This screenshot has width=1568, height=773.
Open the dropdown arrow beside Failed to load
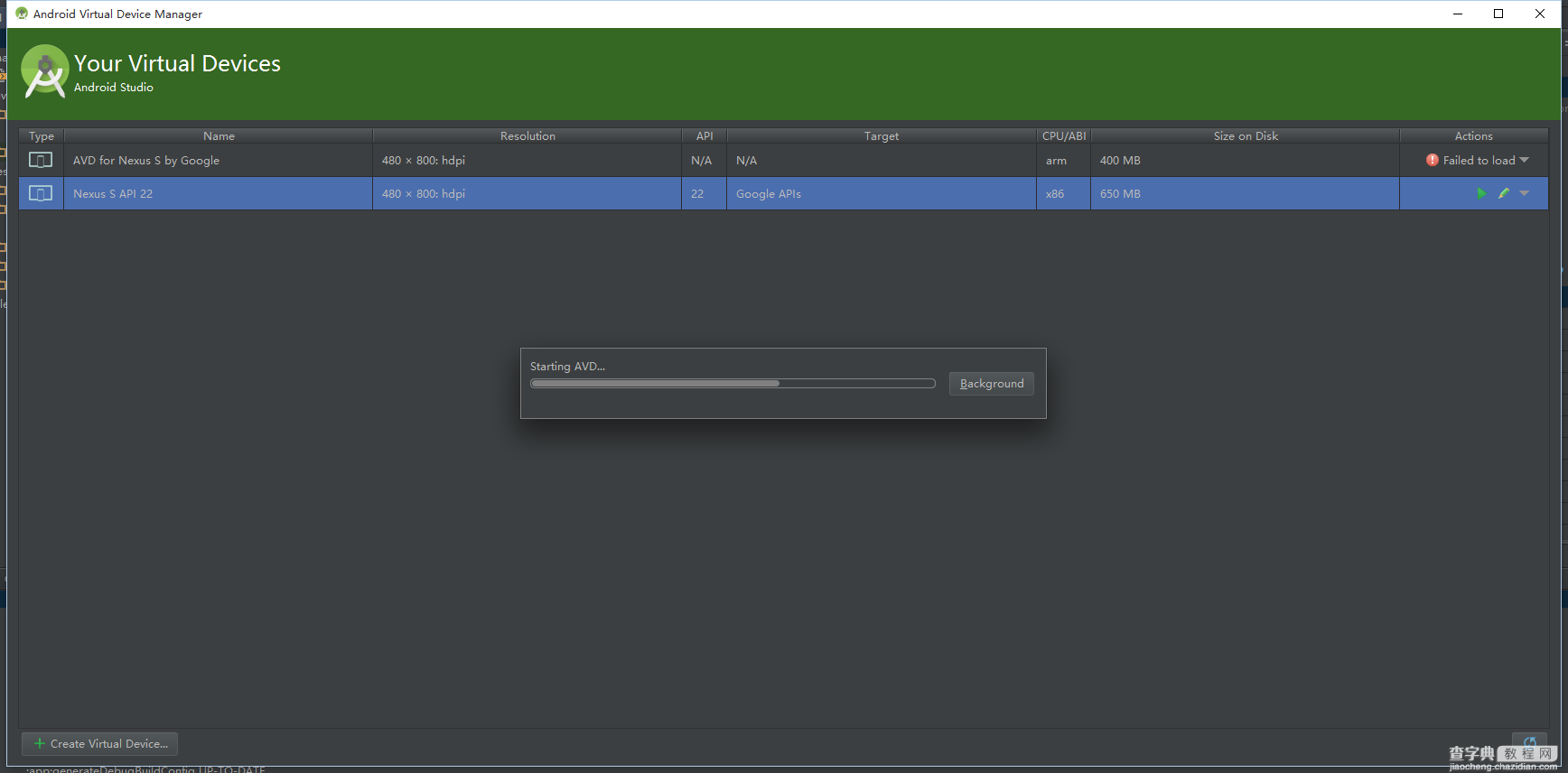1525,160
